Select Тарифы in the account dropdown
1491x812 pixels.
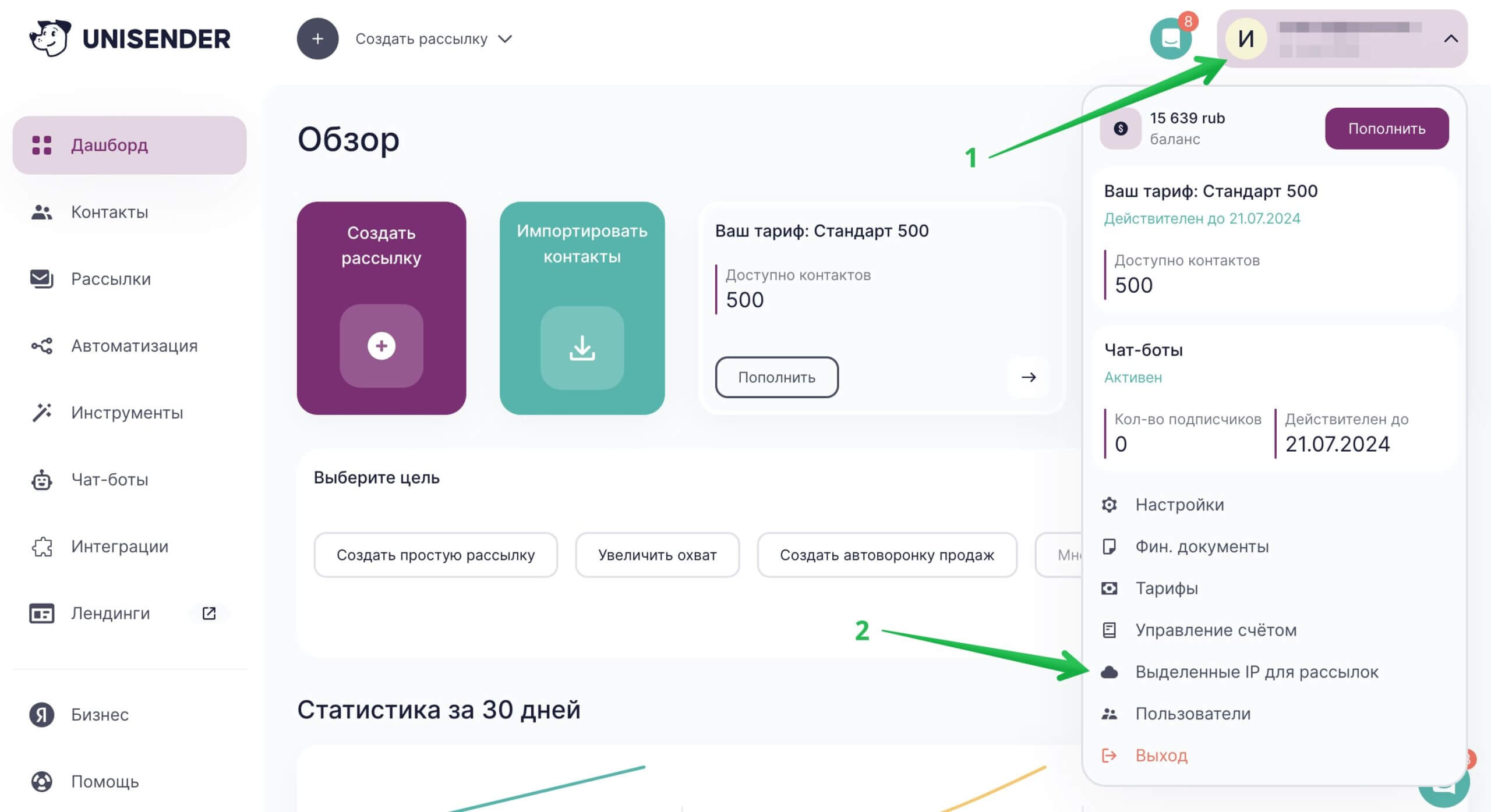point(1167,588)
